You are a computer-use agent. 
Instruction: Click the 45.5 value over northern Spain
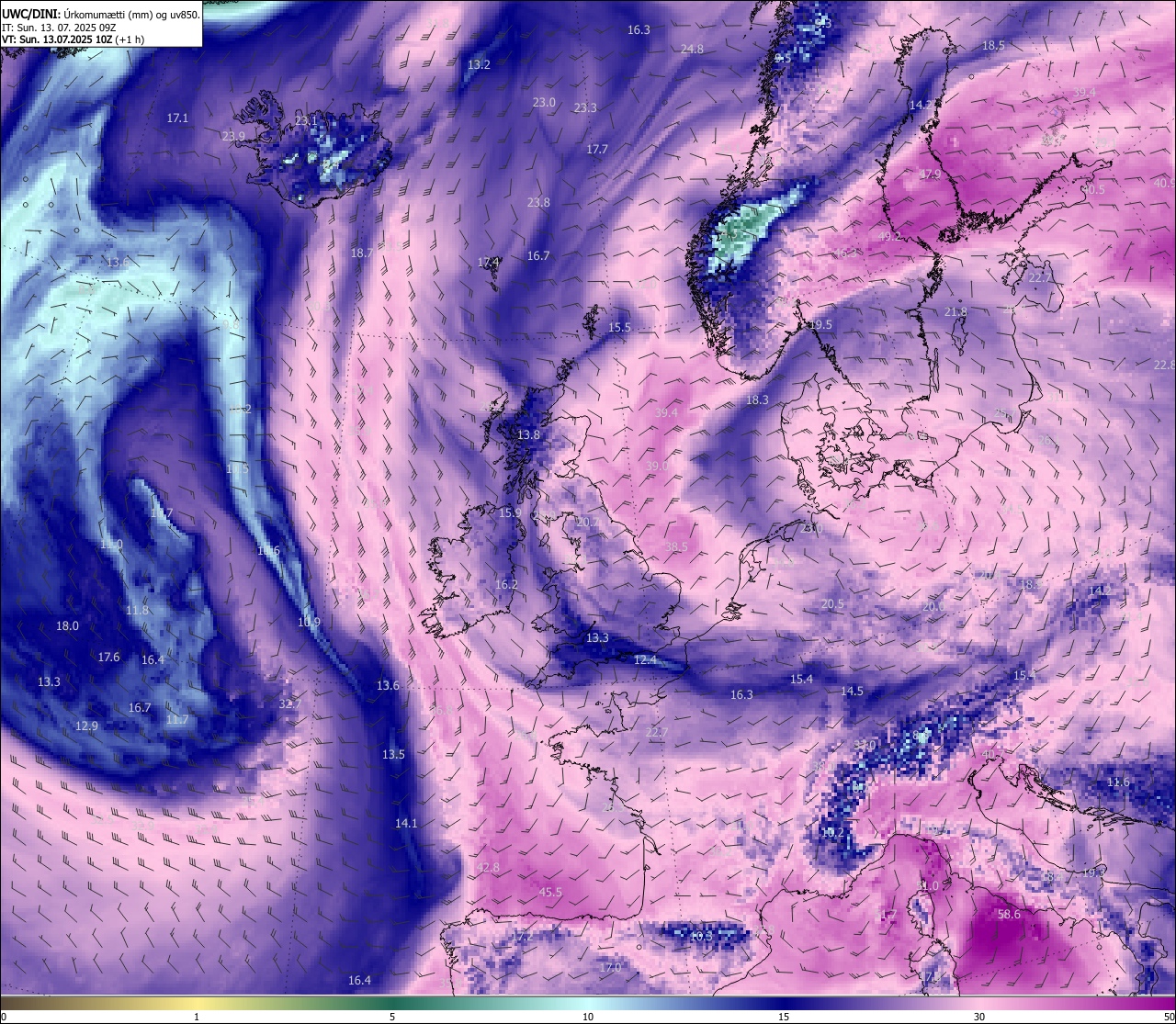550,892
